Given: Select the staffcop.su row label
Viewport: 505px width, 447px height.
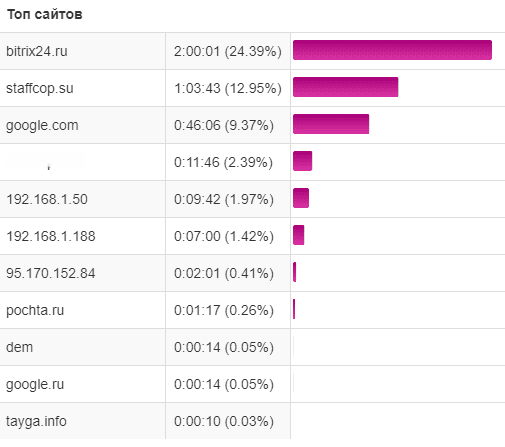Looking at the screenshot, I should pos(39,88).
